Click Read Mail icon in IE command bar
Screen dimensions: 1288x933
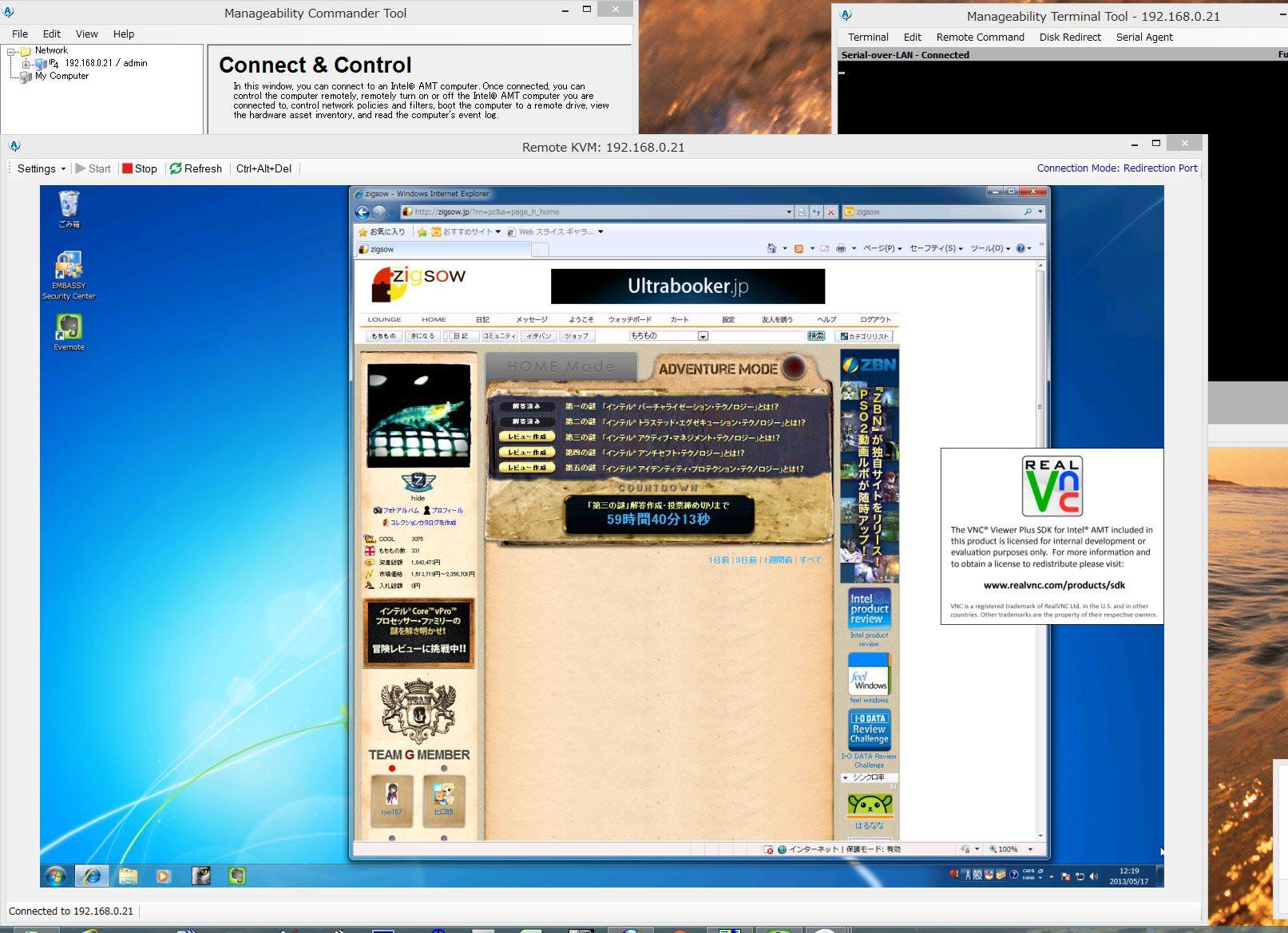[x=825, y=248]
